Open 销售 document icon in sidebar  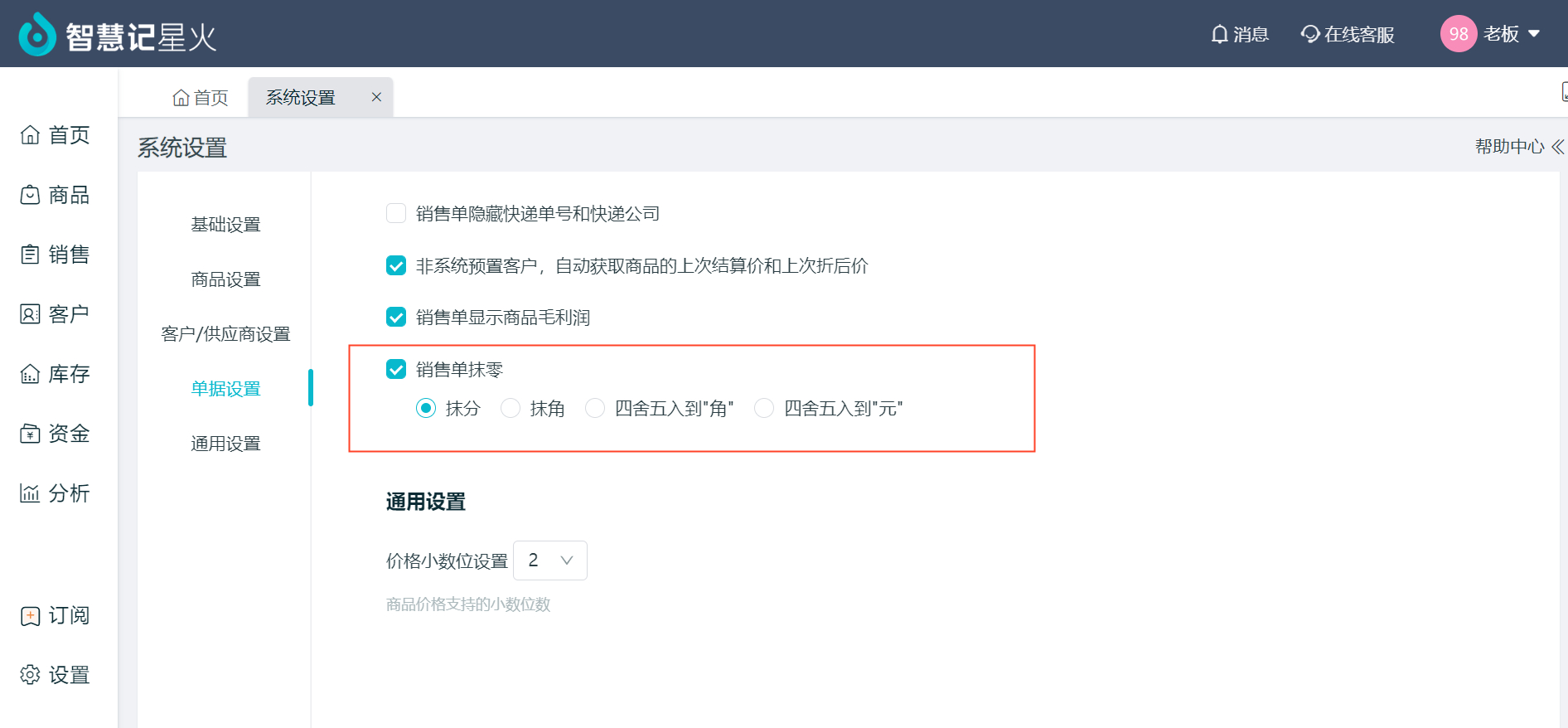(x=30, y=254)
